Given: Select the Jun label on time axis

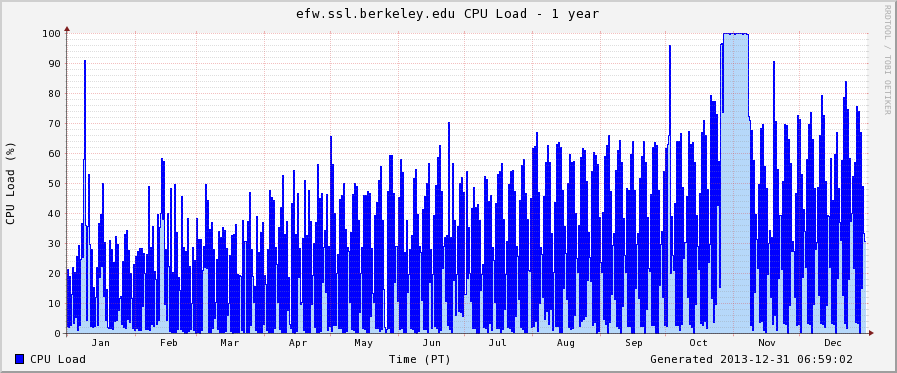Looking at the screenshot, I should 431,343.
